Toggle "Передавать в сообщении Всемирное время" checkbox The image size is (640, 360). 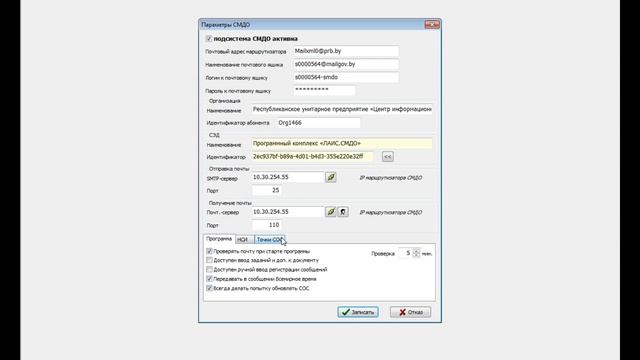click(209, 279)
